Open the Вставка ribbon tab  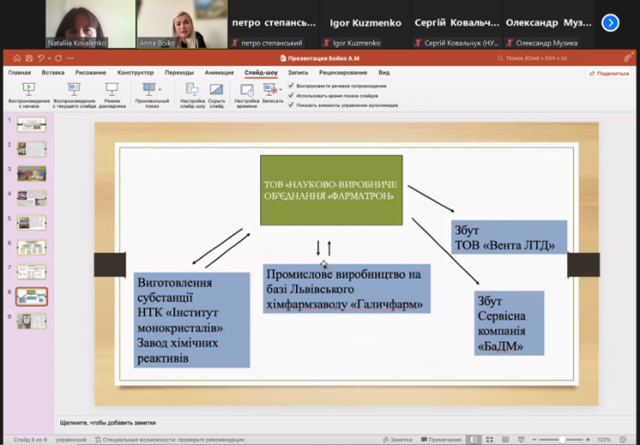[x=53, y=73]
